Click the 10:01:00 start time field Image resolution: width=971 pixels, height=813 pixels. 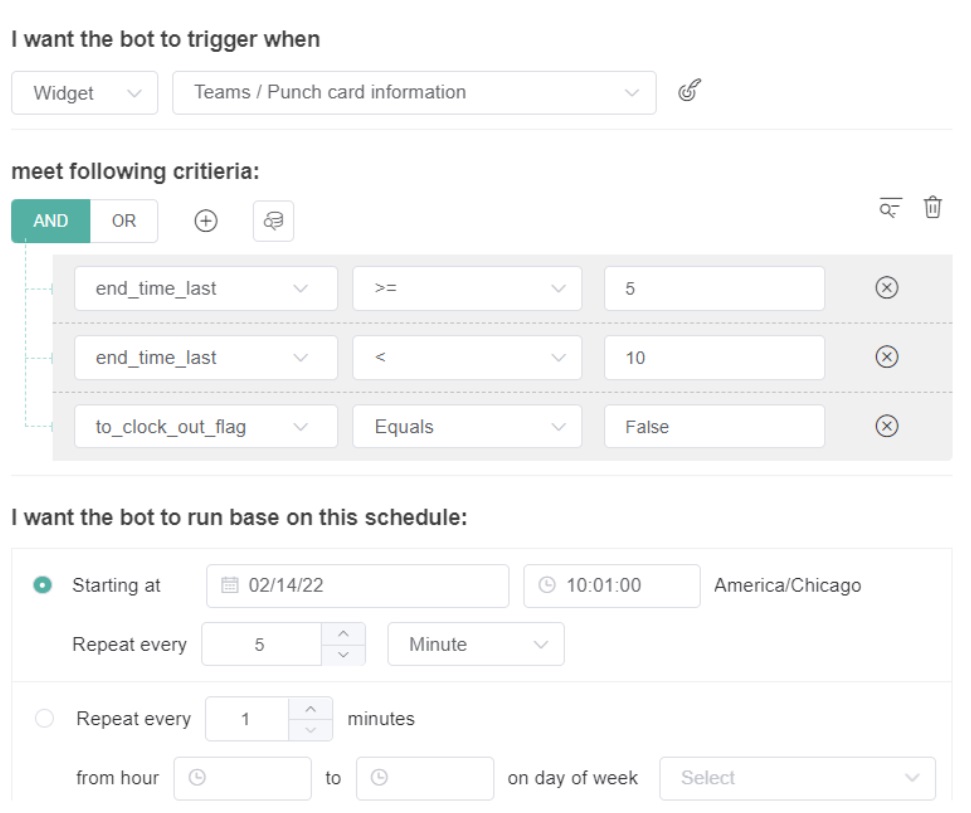[x=611, y=586]
